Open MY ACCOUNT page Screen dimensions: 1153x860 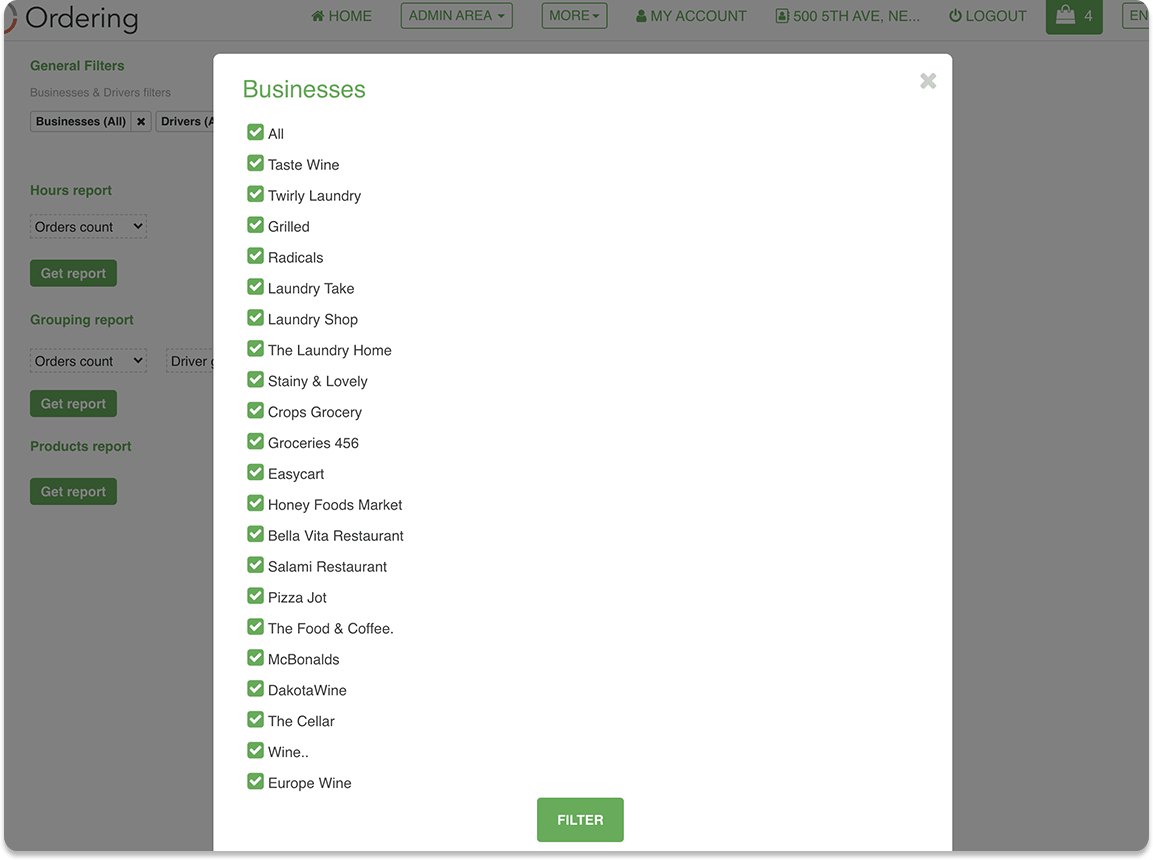pyautogui.click(x=691, y=16)
